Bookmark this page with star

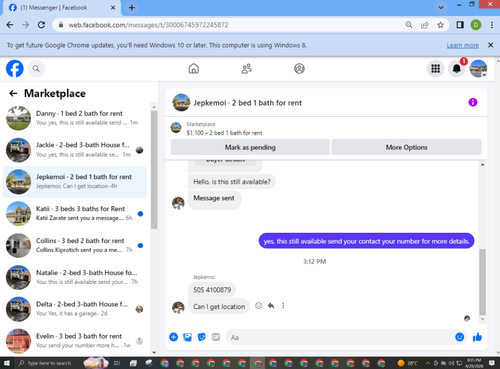pyautogui.click(x=440, y=25)
